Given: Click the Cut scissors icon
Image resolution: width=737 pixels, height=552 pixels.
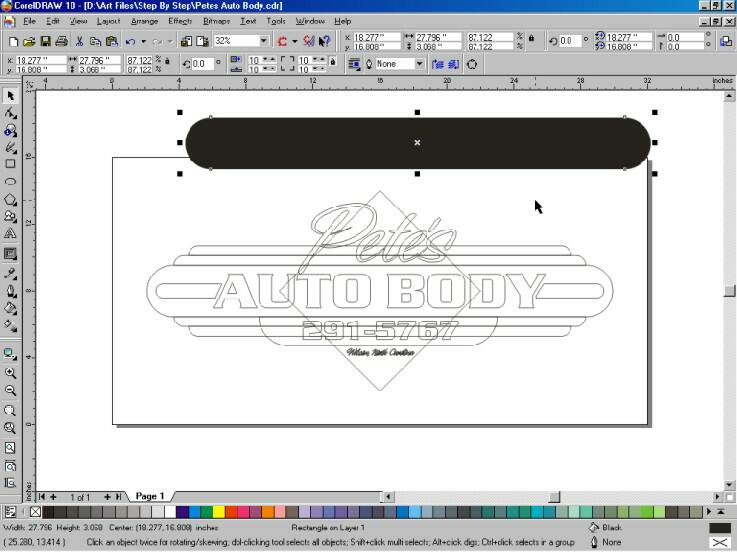Looking at the screenshot, I should [79, 41].
